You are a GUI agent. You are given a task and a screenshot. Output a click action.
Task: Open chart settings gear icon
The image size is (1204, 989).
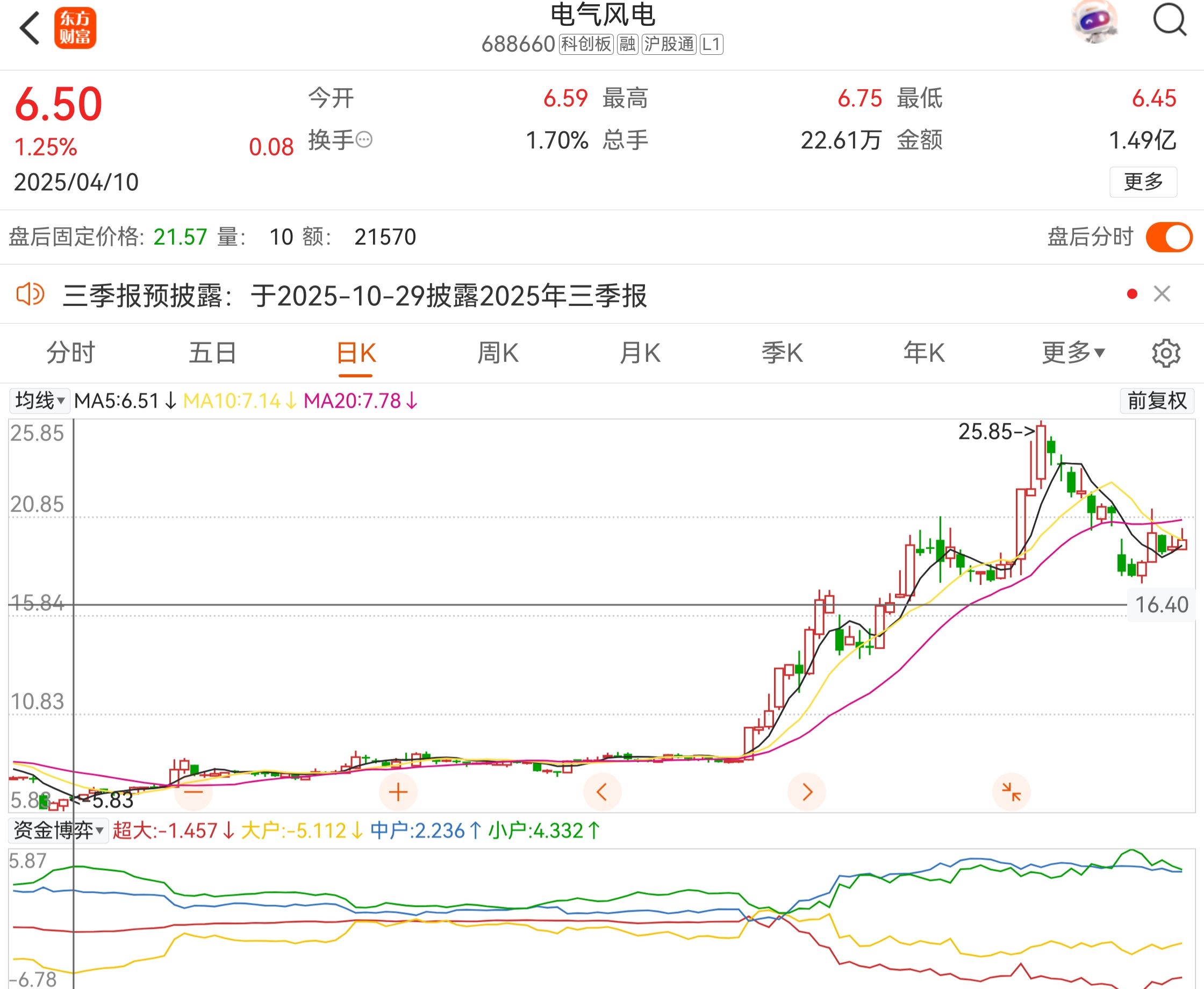1166,353
